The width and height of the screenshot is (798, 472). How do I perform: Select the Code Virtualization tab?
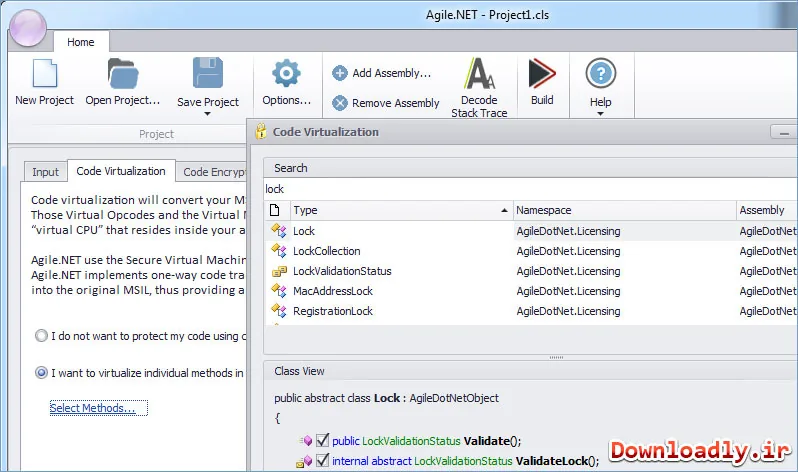[x=121, y=171]
